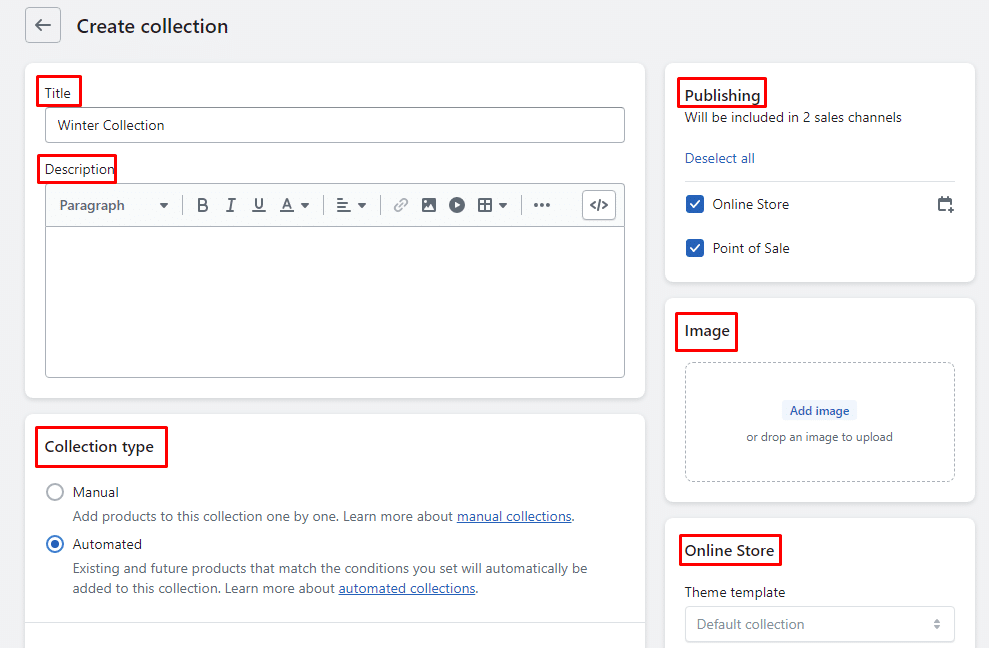Open the insert table dropdown
This screenshot has height=648, width=989.
point(492,205)
